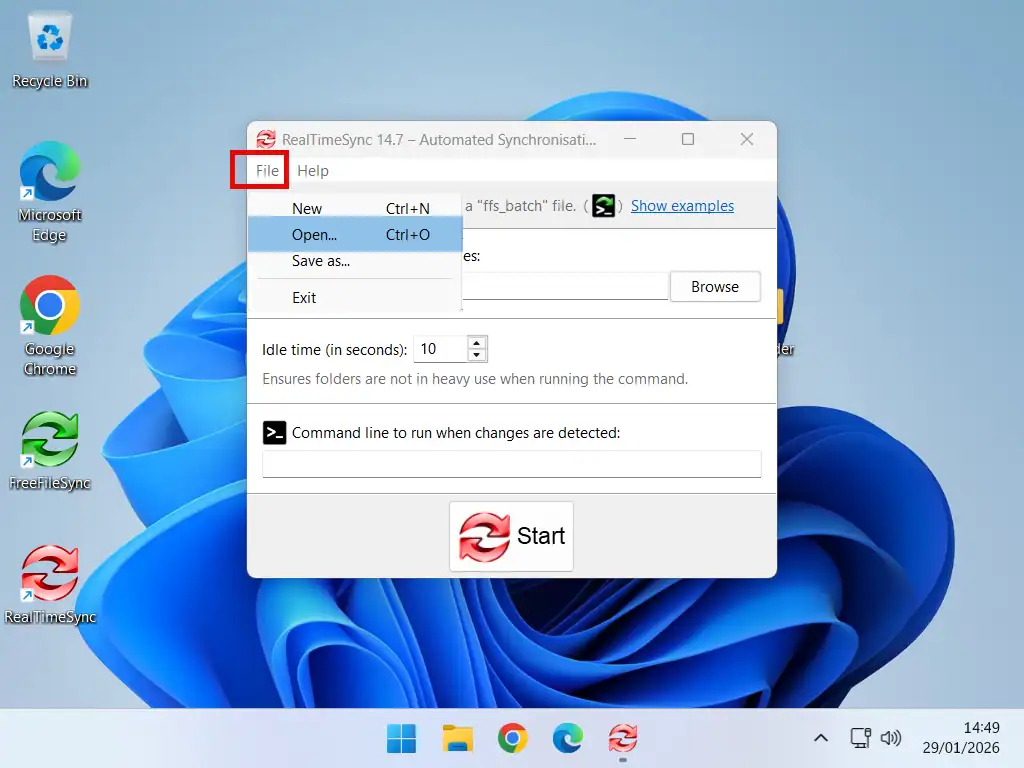
Task: Launch RealTimeSync from the desktop shortcut
Action: tap(49, 572)
